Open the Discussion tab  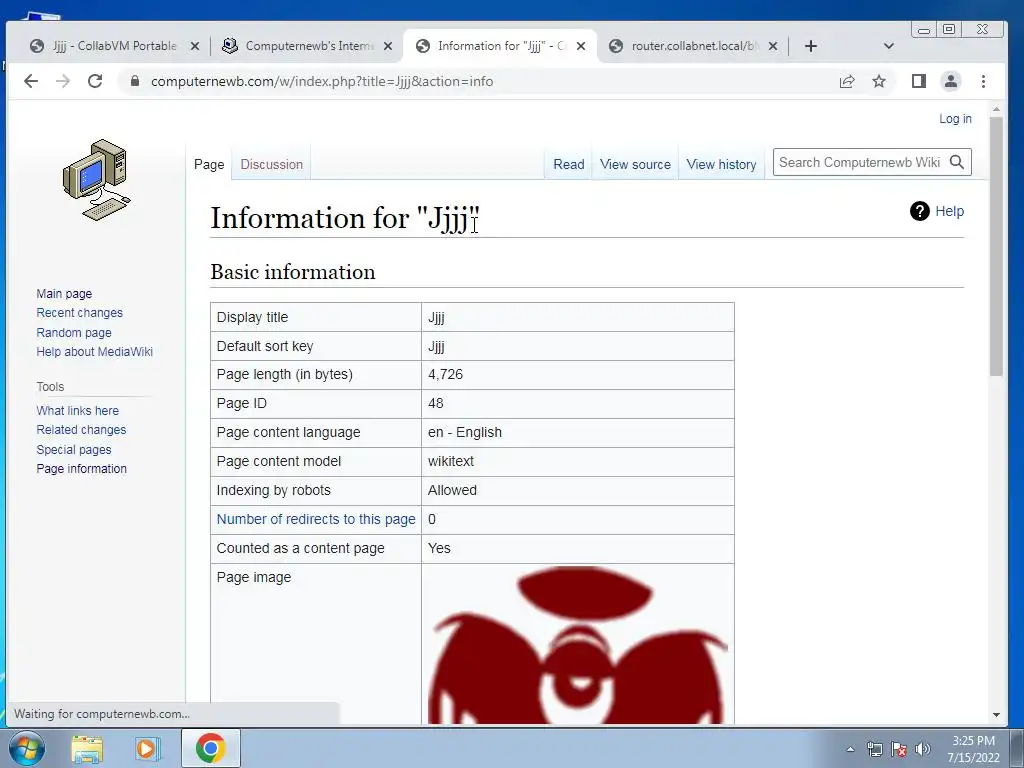[272, 165]
